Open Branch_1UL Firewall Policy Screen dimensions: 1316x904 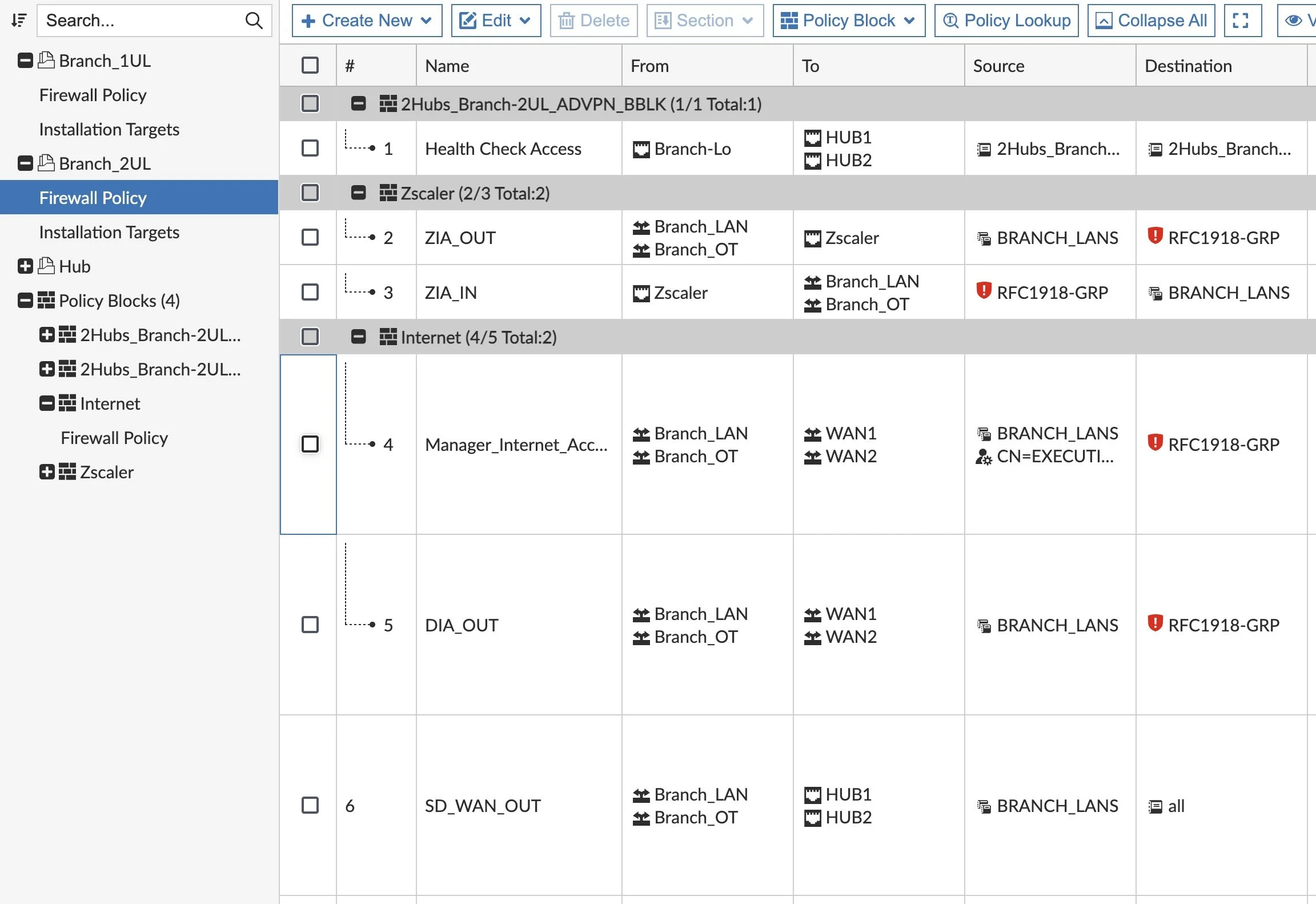(93, 95)
